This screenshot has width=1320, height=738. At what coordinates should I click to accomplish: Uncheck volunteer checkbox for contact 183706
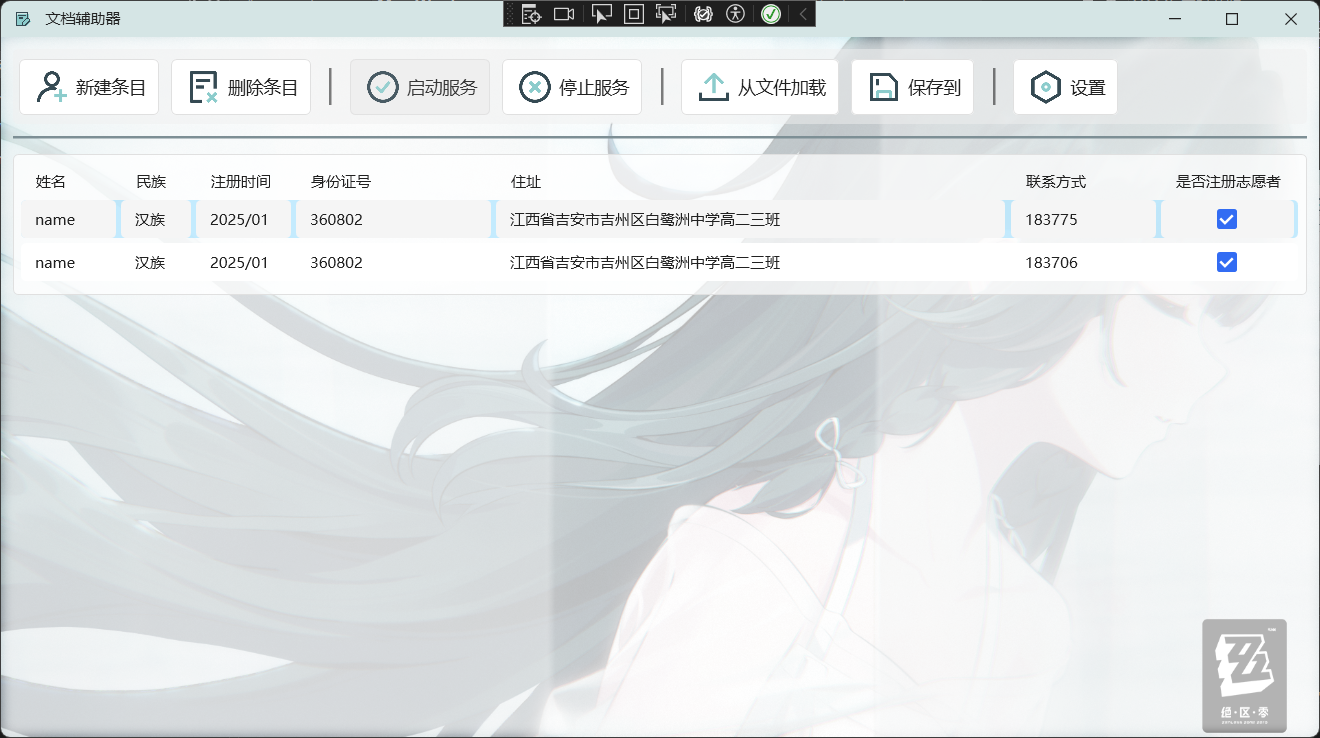pos(1227,262)
